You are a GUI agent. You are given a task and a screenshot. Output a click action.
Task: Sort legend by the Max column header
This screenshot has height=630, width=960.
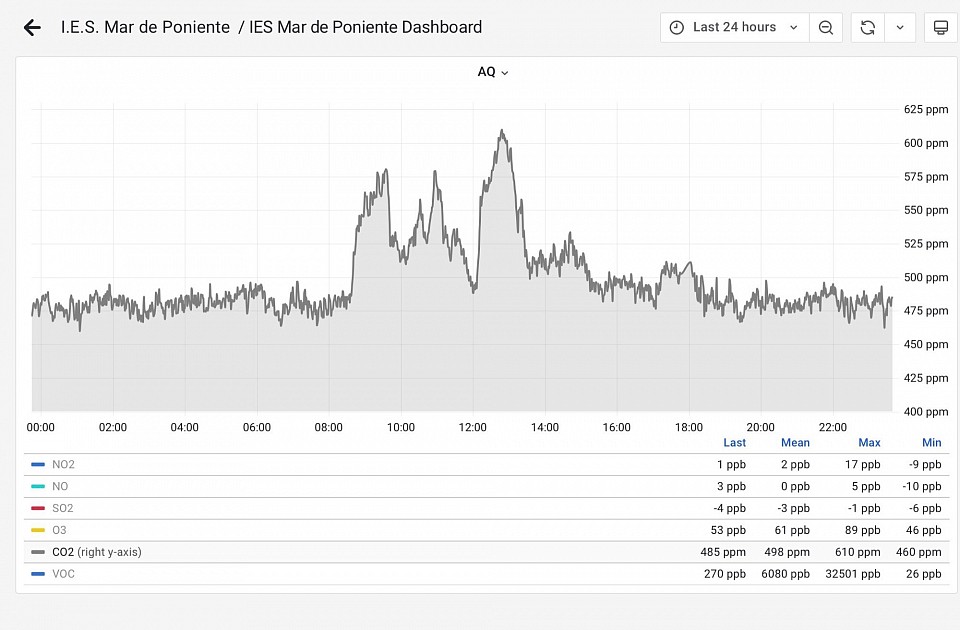point(869,443)
